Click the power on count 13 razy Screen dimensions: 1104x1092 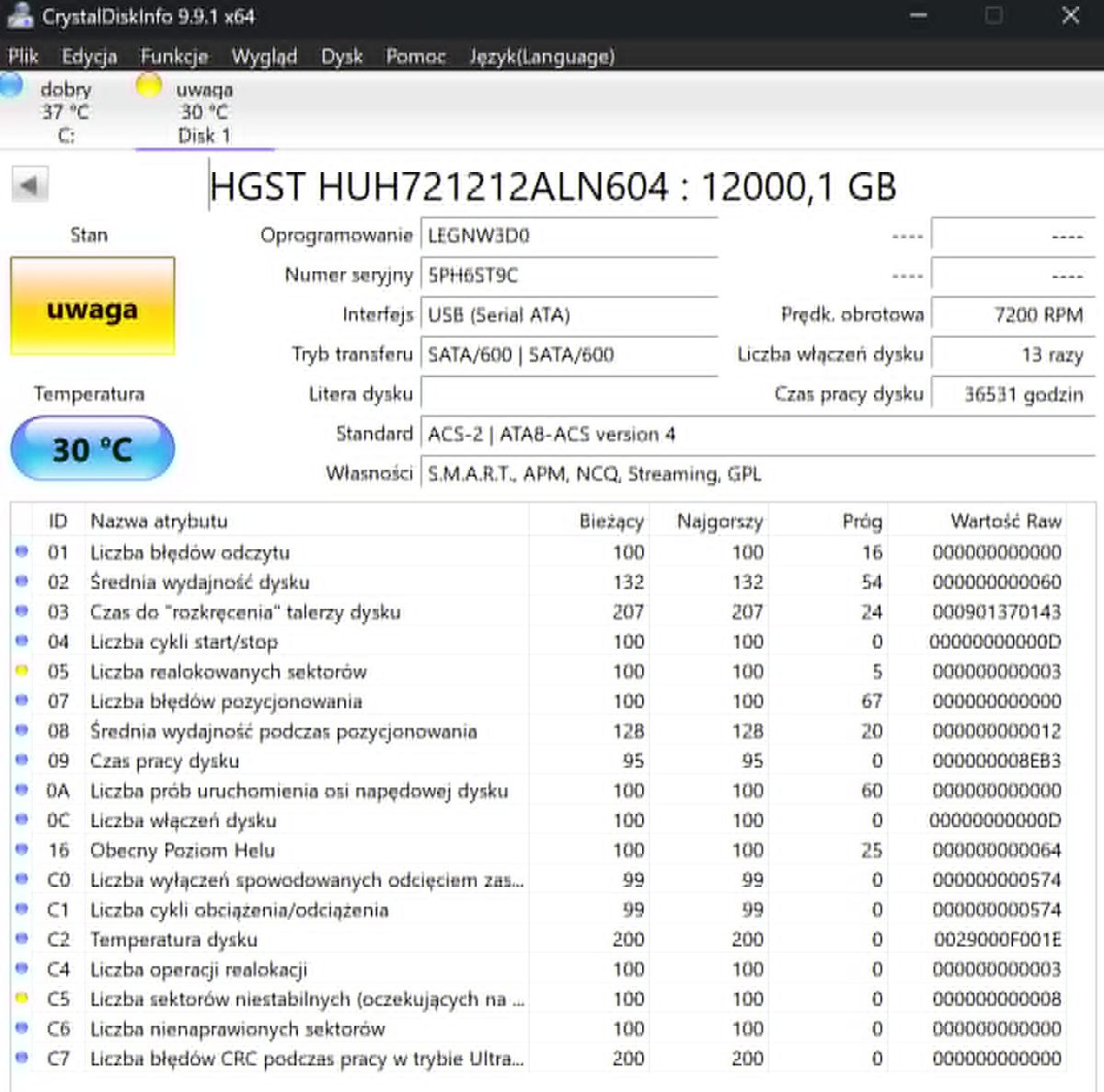coord(1013,354)
